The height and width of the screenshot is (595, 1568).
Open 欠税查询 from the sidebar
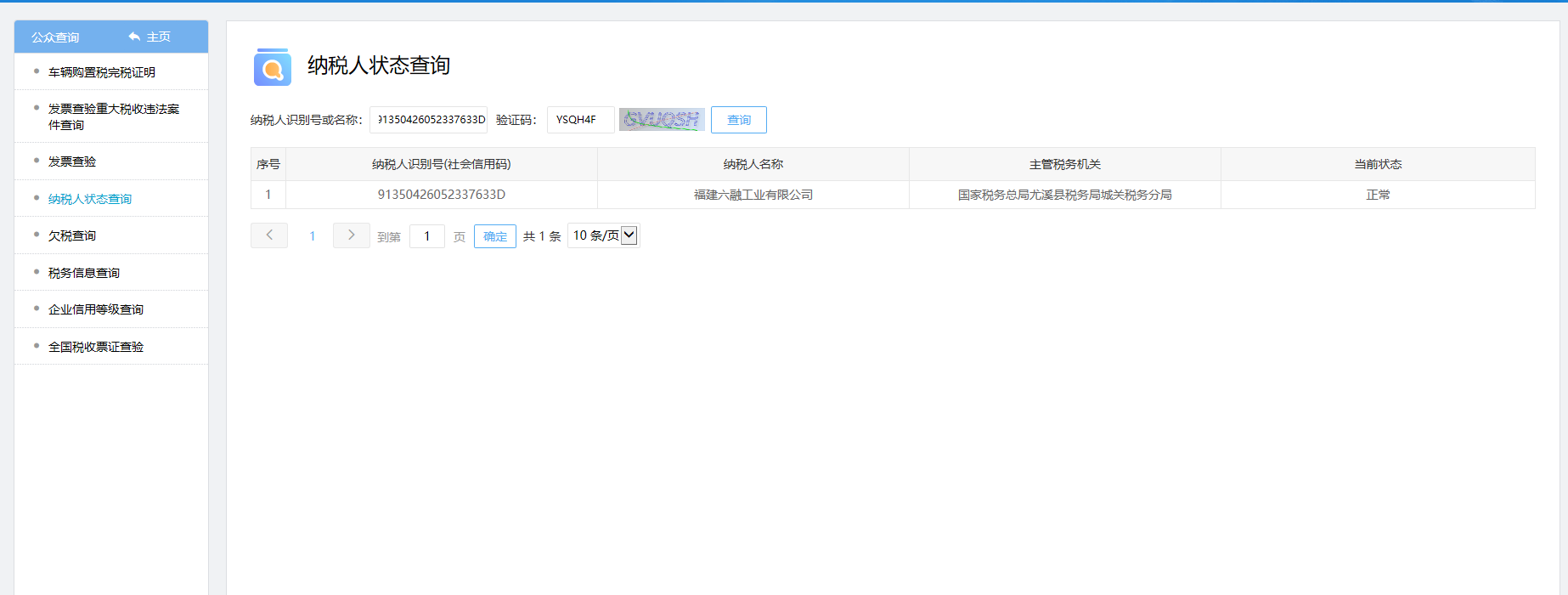[x=72, y=235]
